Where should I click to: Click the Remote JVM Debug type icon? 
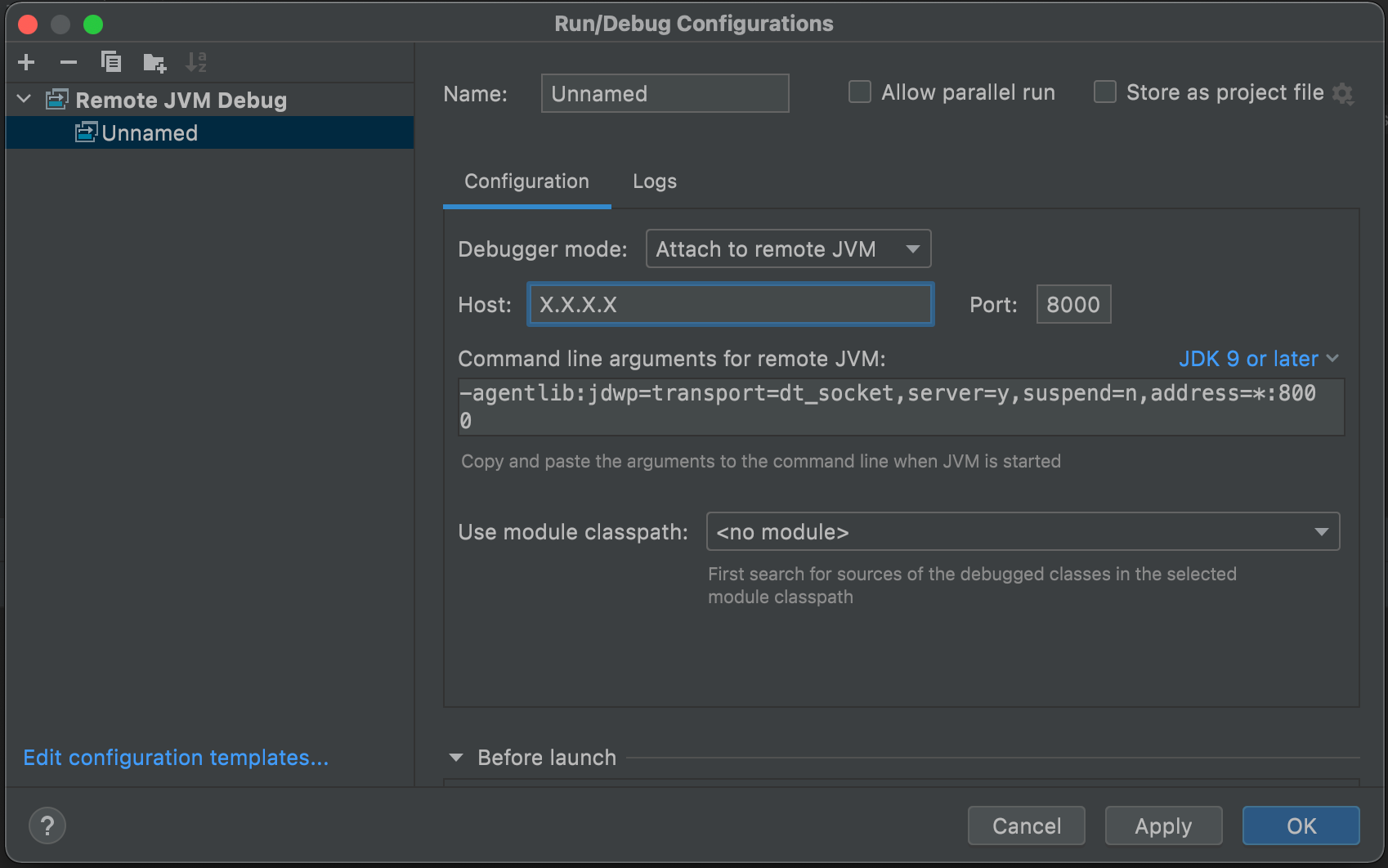56,100
